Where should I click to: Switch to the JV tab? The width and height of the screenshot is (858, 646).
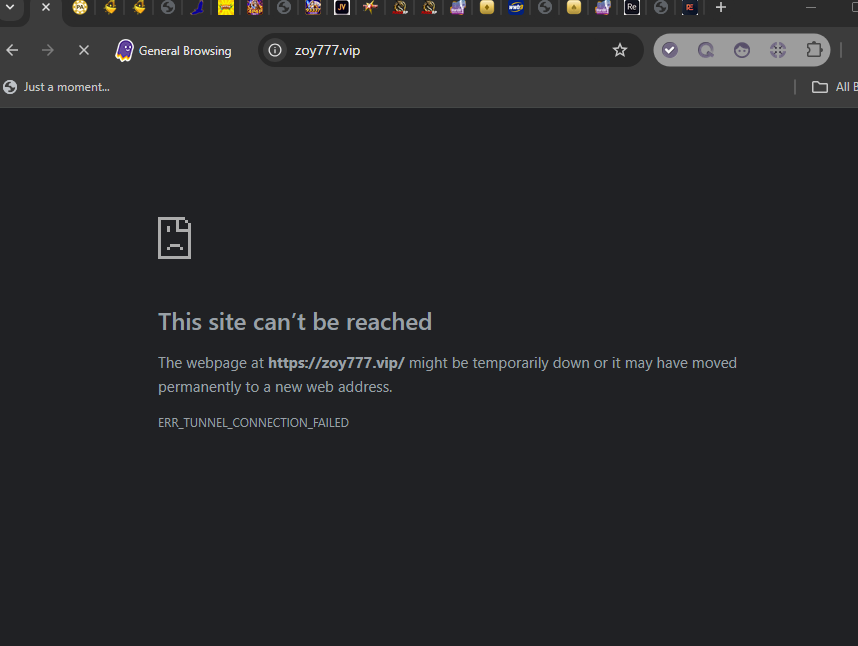(x=341, y=7)
